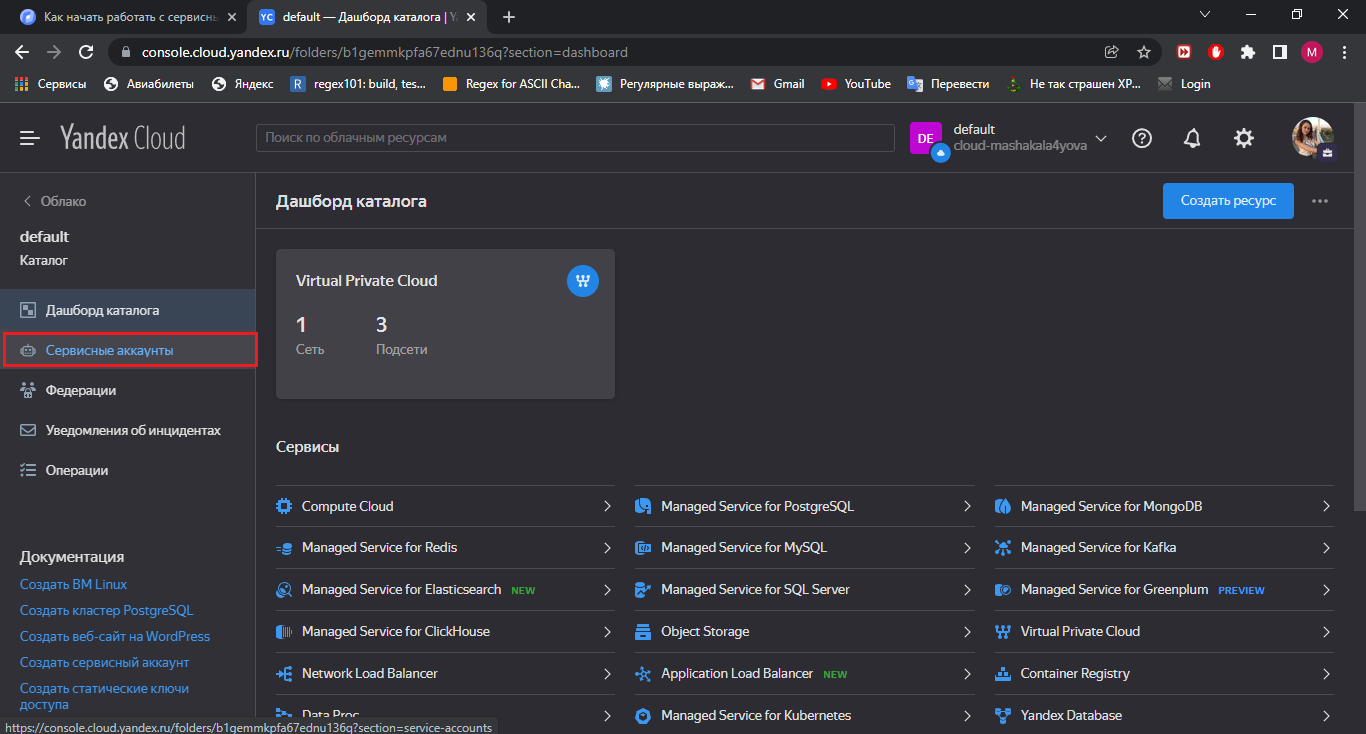The image size is (1366, 734).
Task: Open Операции in the sidebar
Action: click(x=128, y=470)
